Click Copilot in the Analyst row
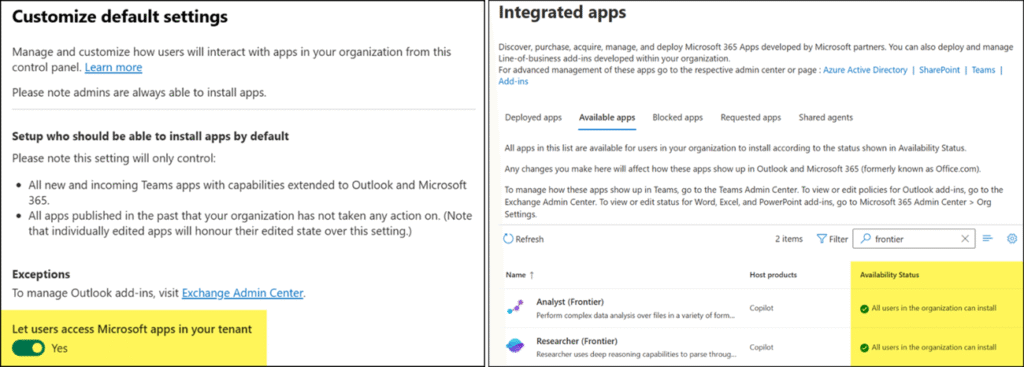This screenshot has width=1024, height=367. coord(760,308)
